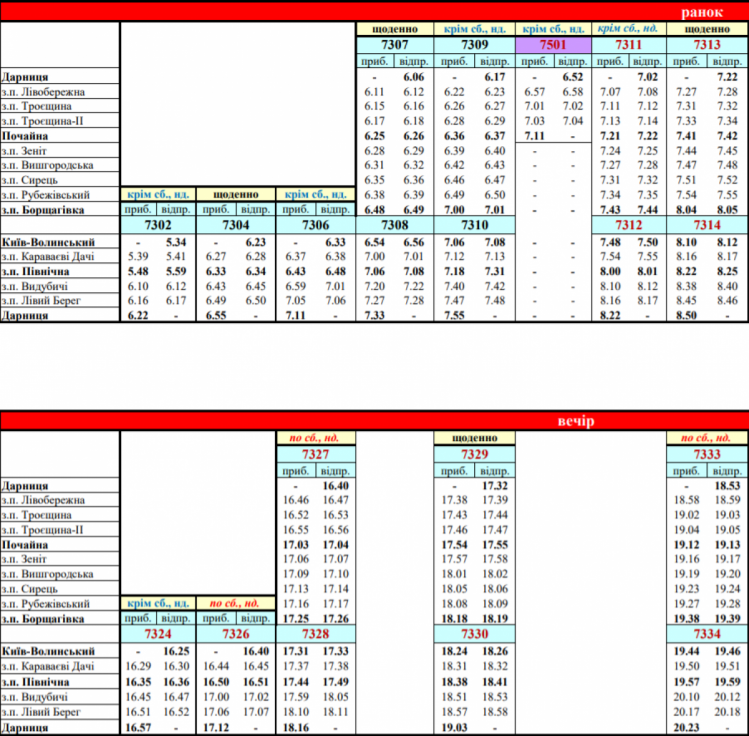This screenshot has height=736, width=749.
Task: Click 'з.п. Зеніт' in the morning table
Action: 24,151
